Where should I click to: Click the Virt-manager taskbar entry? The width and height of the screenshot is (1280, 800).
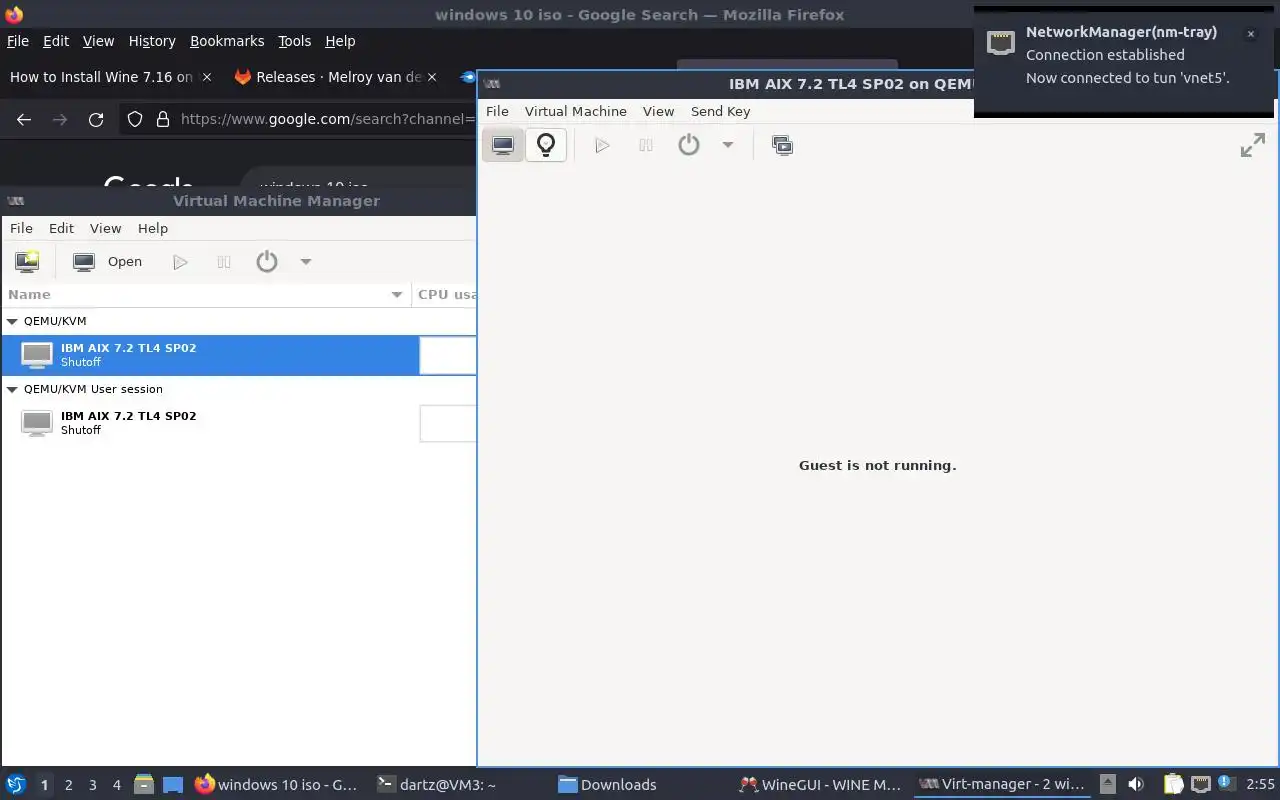(1002, 785)
